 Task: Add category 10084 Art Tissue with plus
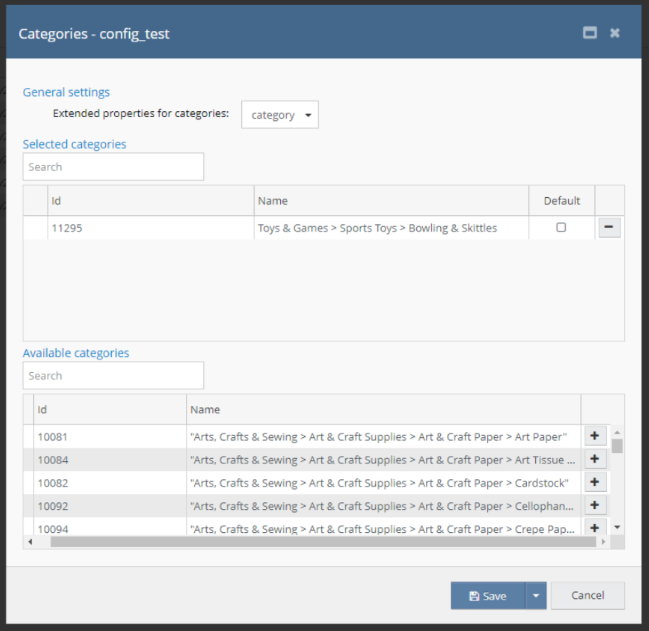click(x=594, y=459)
